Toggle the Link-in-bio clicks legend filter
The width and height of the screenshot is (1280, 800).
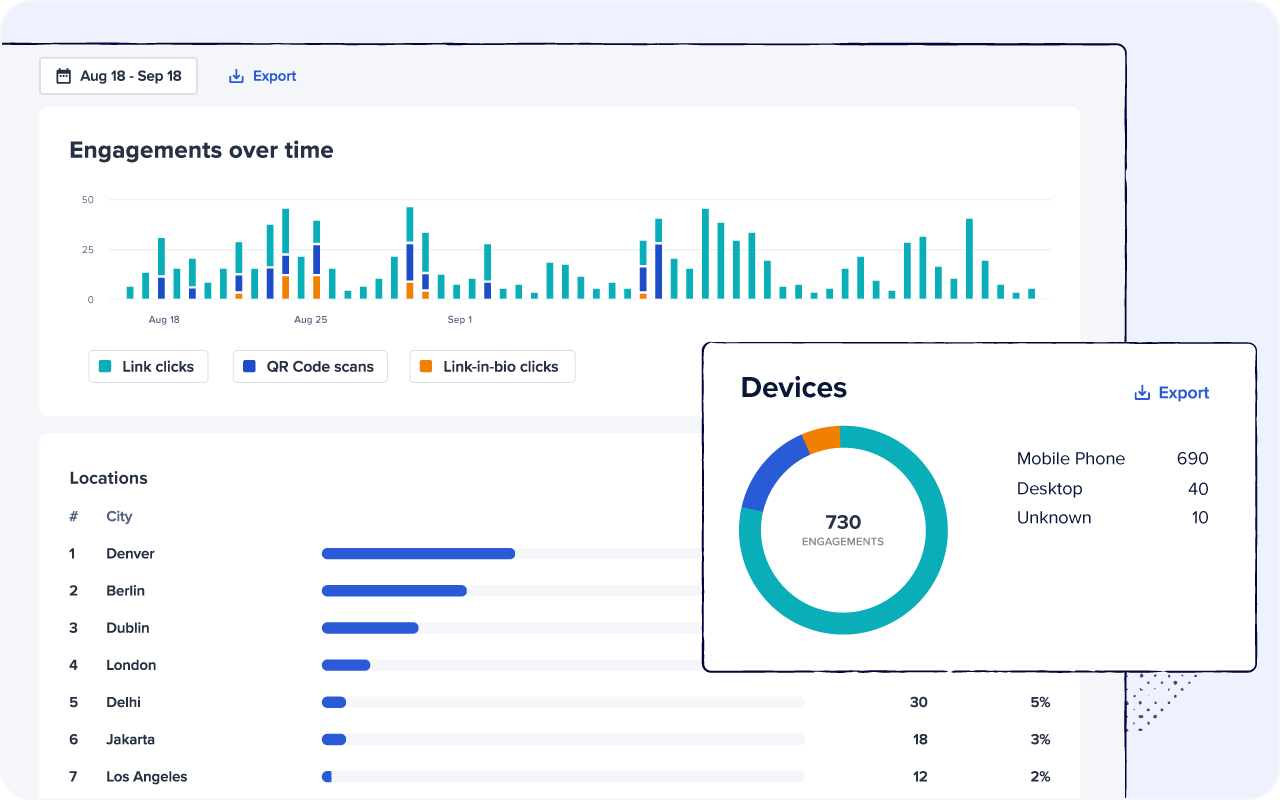492,367
